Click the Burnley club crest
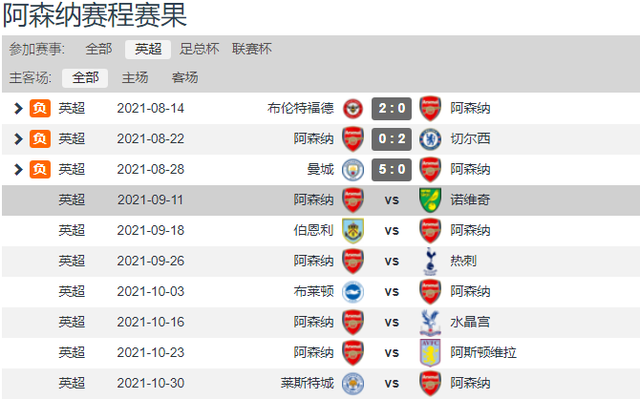 coord(353,231)
